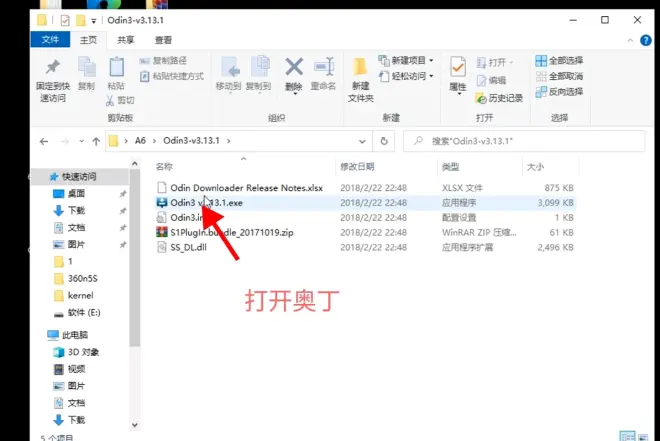Click the Up one level arrow
The image size is (660, 441).
point(96,141)
